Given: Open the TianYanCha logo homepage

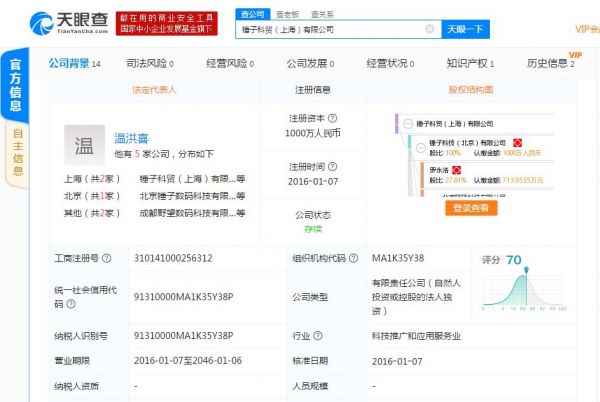Looking at the screenshot, I should tap(69, 23).
